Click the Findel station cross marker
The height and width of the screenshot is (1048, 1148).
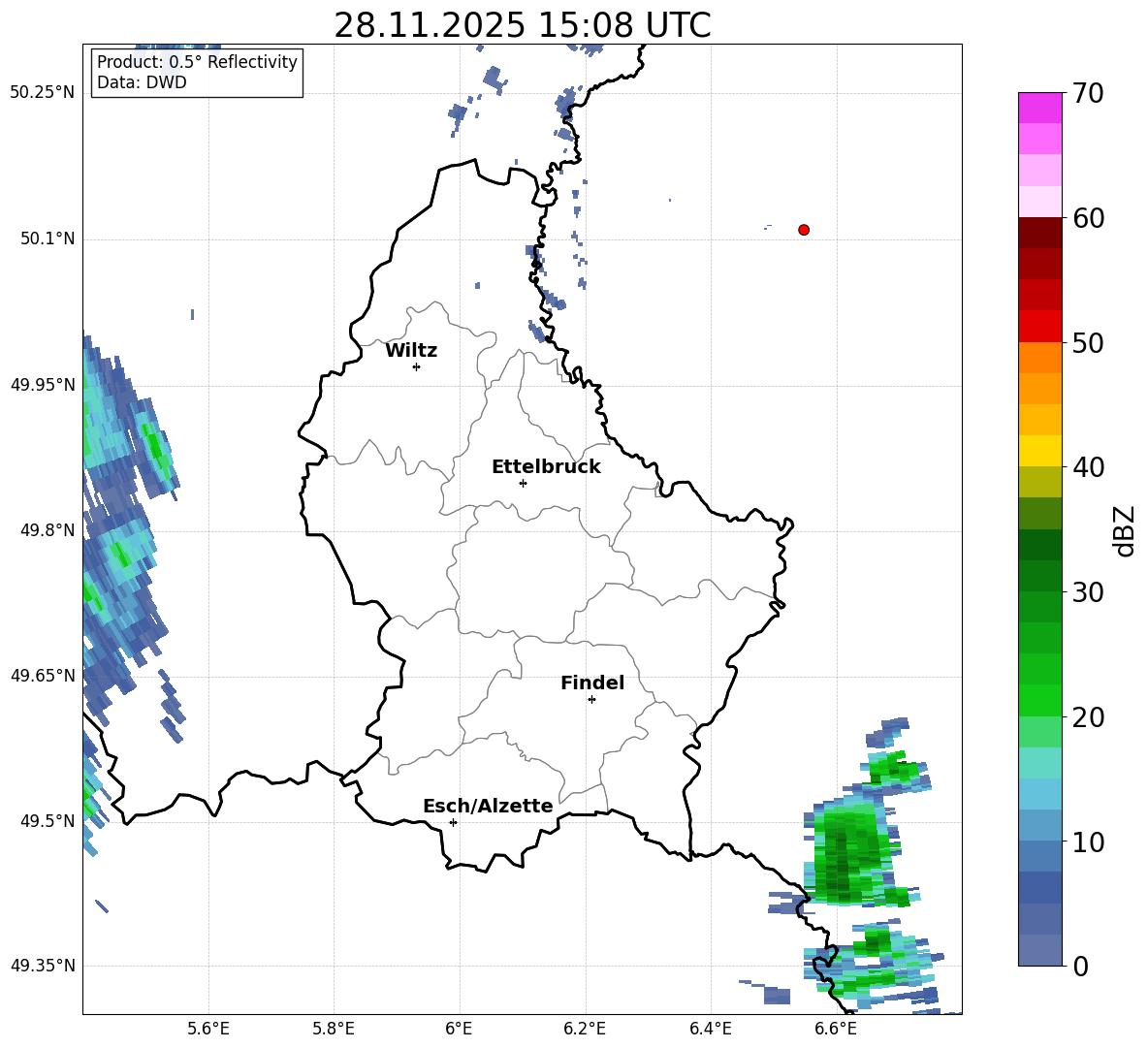[x=591, y=700]
